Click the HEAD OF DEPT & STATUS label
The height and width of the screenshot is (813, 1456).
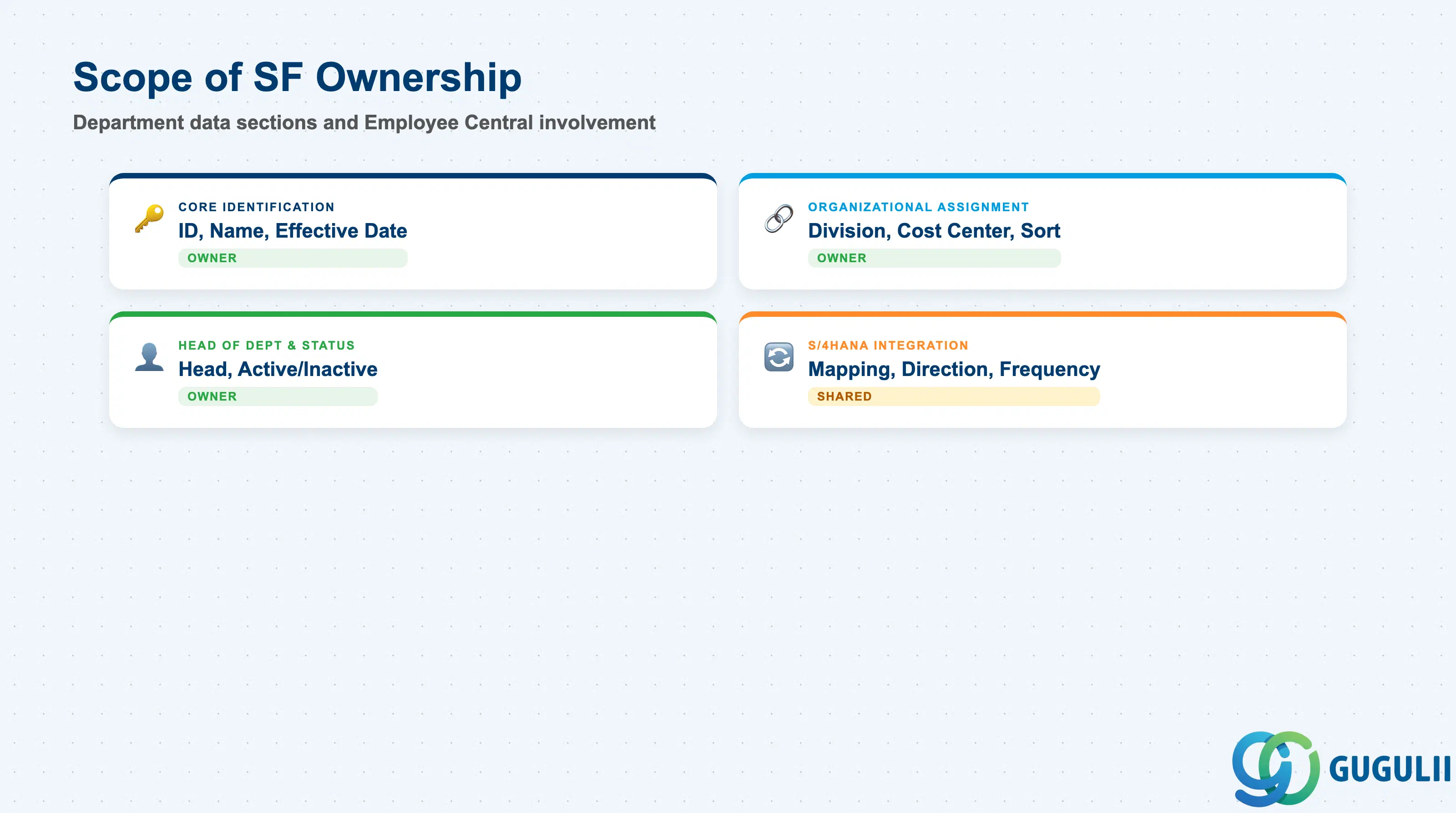pos(266,346)
